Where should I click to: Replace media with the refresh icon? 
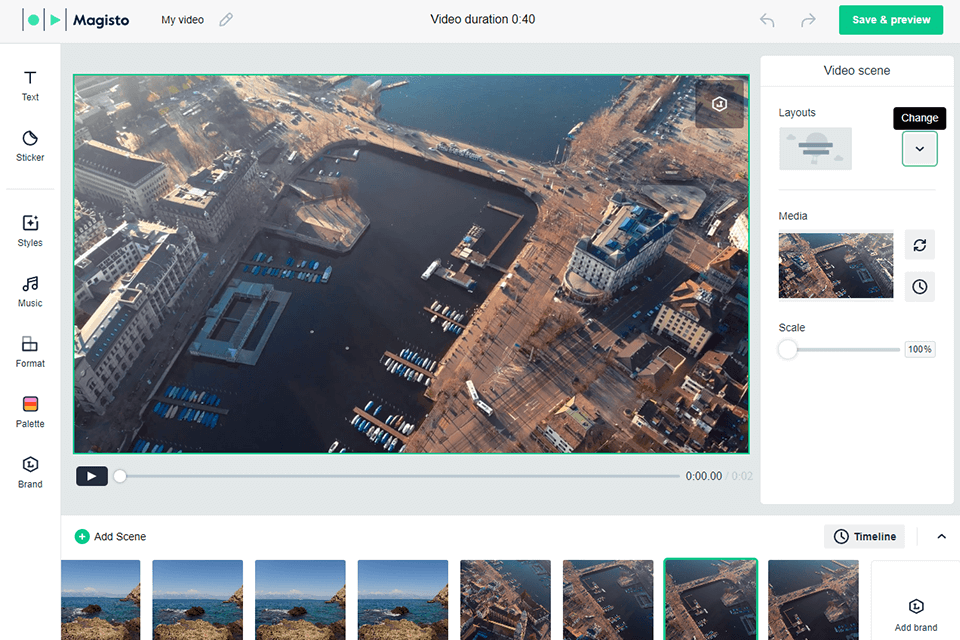(920, 245)
